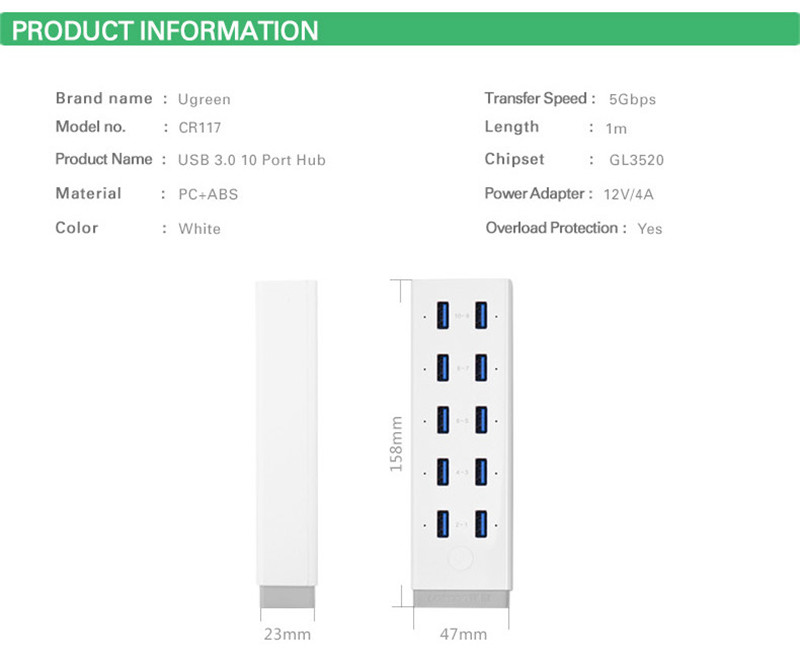Click the model number "CR117"
The width and height of the screenshot is (800, 667).
(x=199, y=128)
